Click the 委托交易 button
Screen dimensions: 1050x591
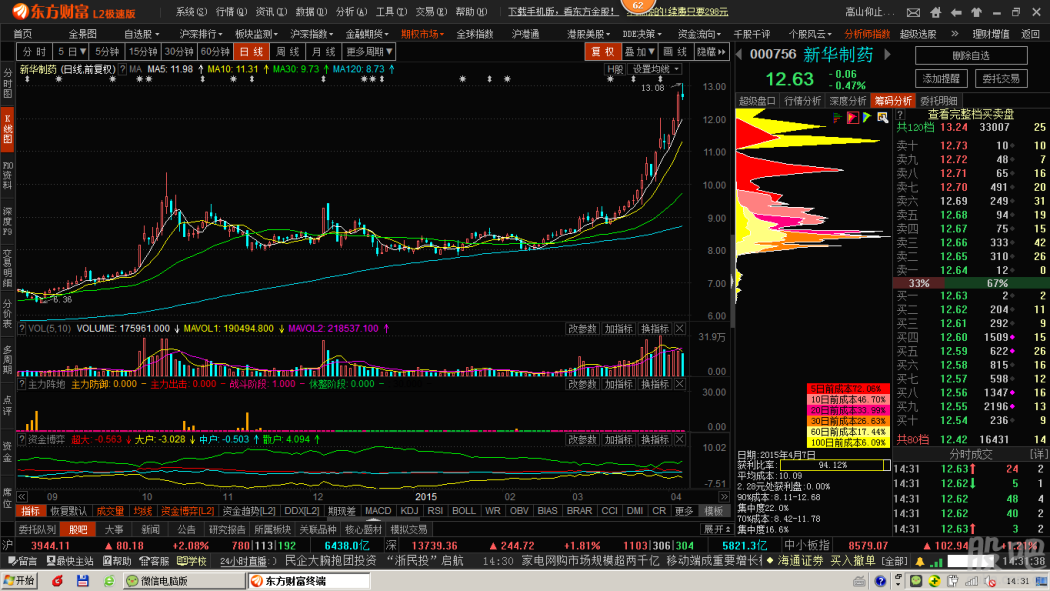click(1000, 78)
